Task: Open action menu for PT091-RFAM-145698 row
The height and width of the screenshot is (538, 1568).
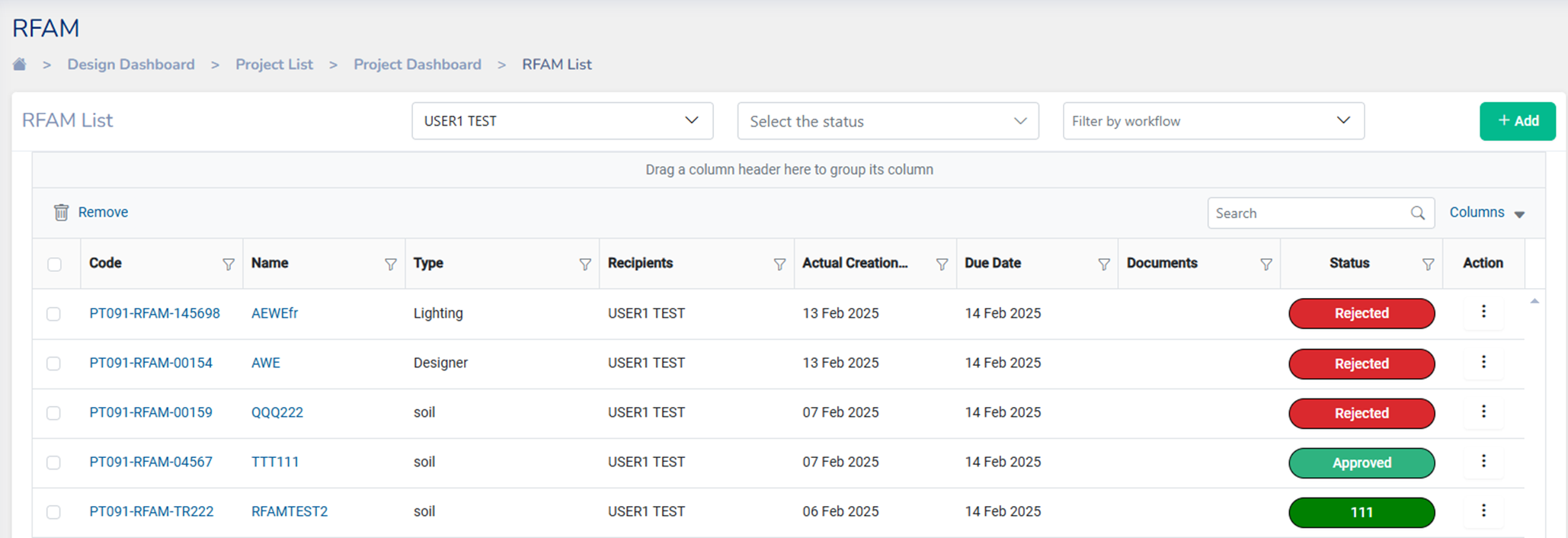Action: [1483, 312]
